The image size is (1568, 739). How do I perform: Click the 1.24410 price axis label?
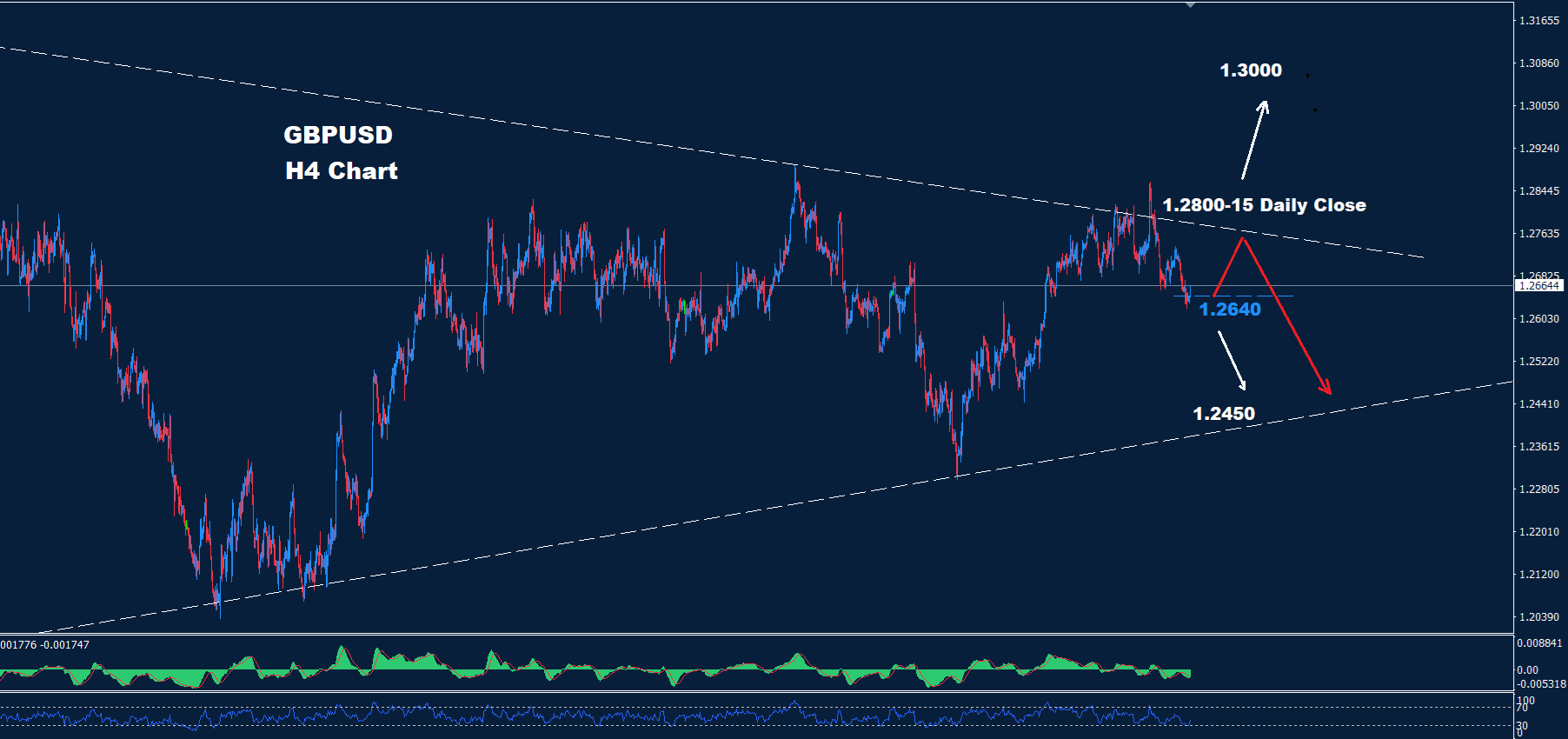pos(1538,404)
